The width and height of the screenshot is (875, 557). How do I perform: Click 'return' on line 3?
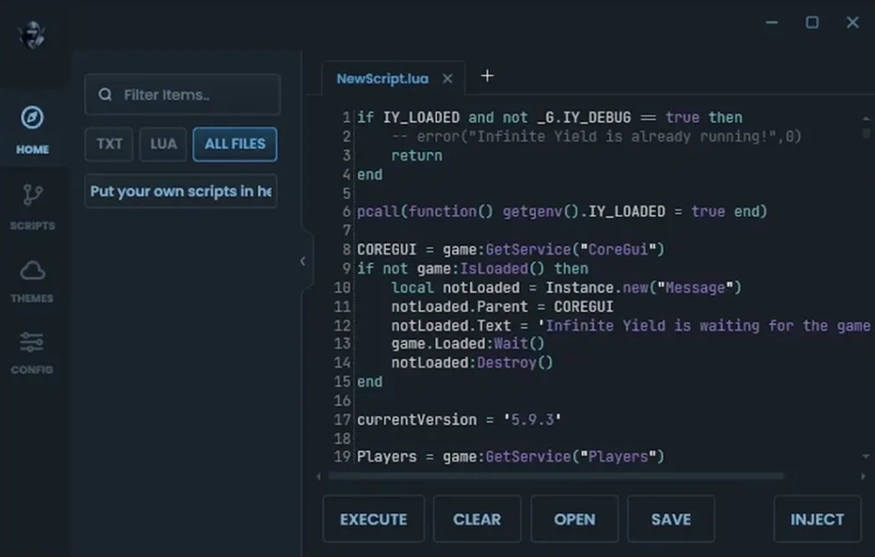click(417, 156)
